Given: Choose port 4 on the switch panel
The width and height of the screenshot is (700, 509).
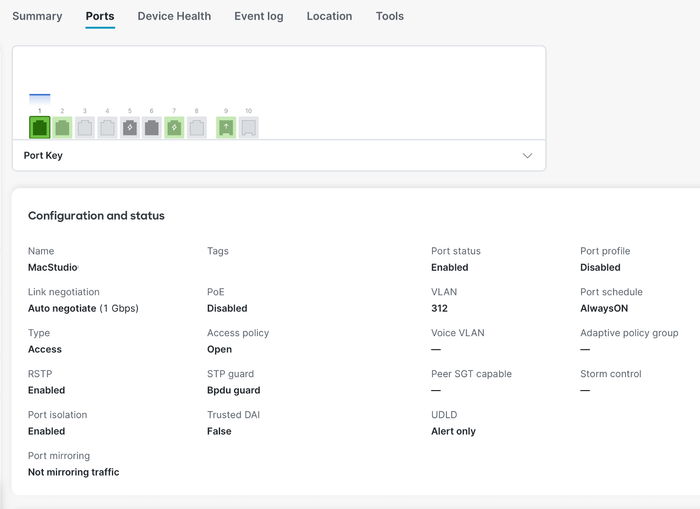Looking at the screenshot, I should point(107,127).
